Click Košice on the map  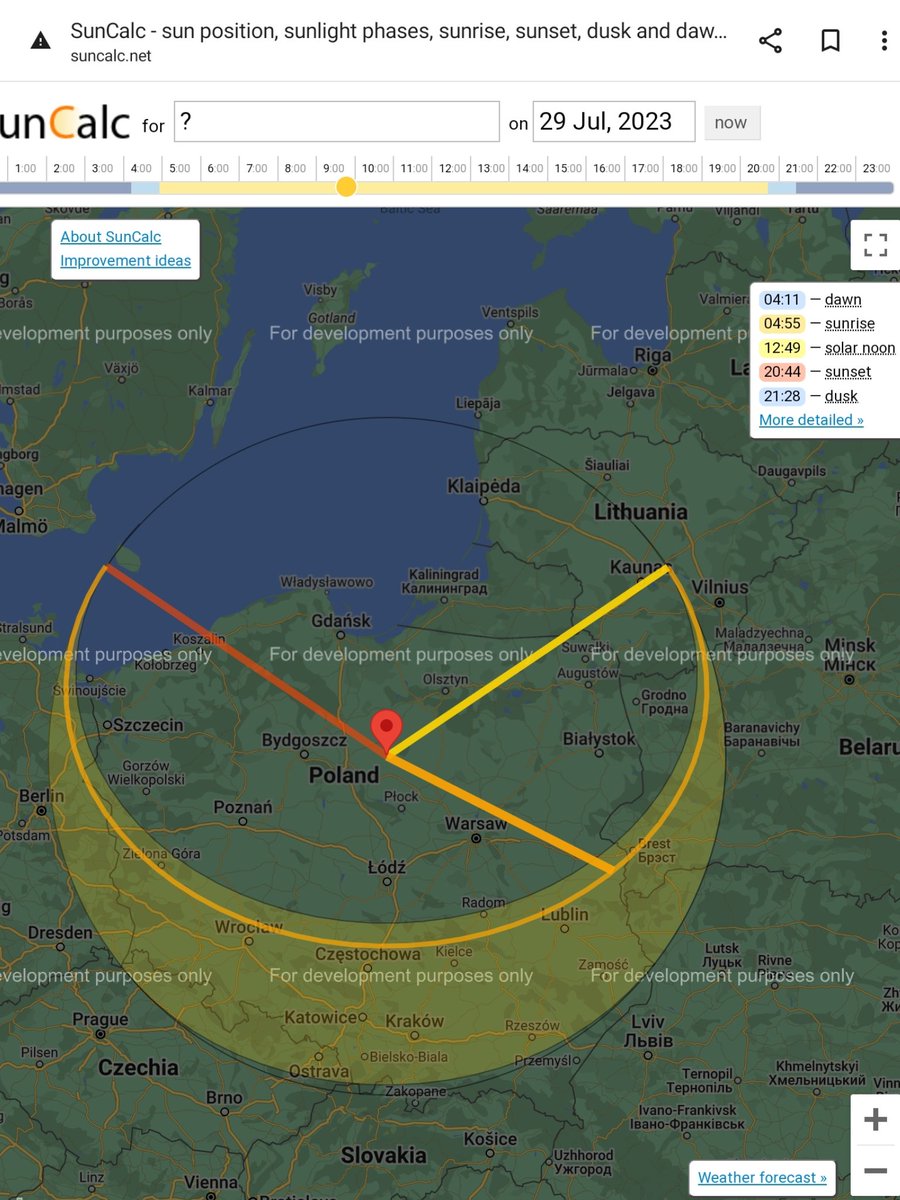coord(490,1139)
